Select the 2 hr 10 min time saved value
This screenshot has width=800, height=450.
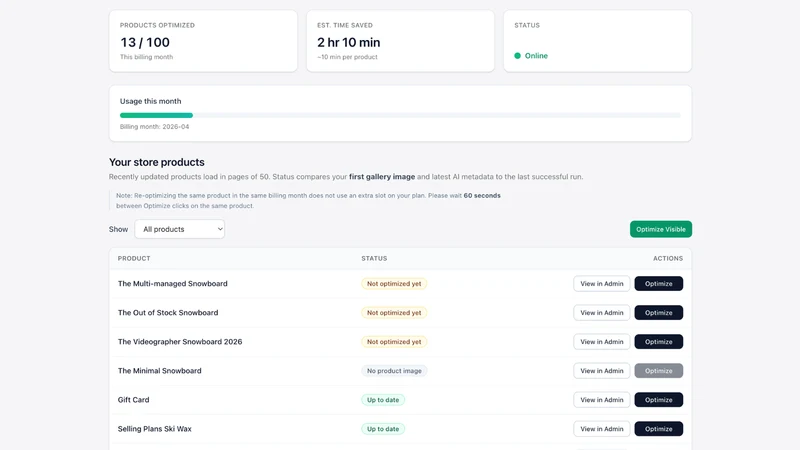[348, 42]
